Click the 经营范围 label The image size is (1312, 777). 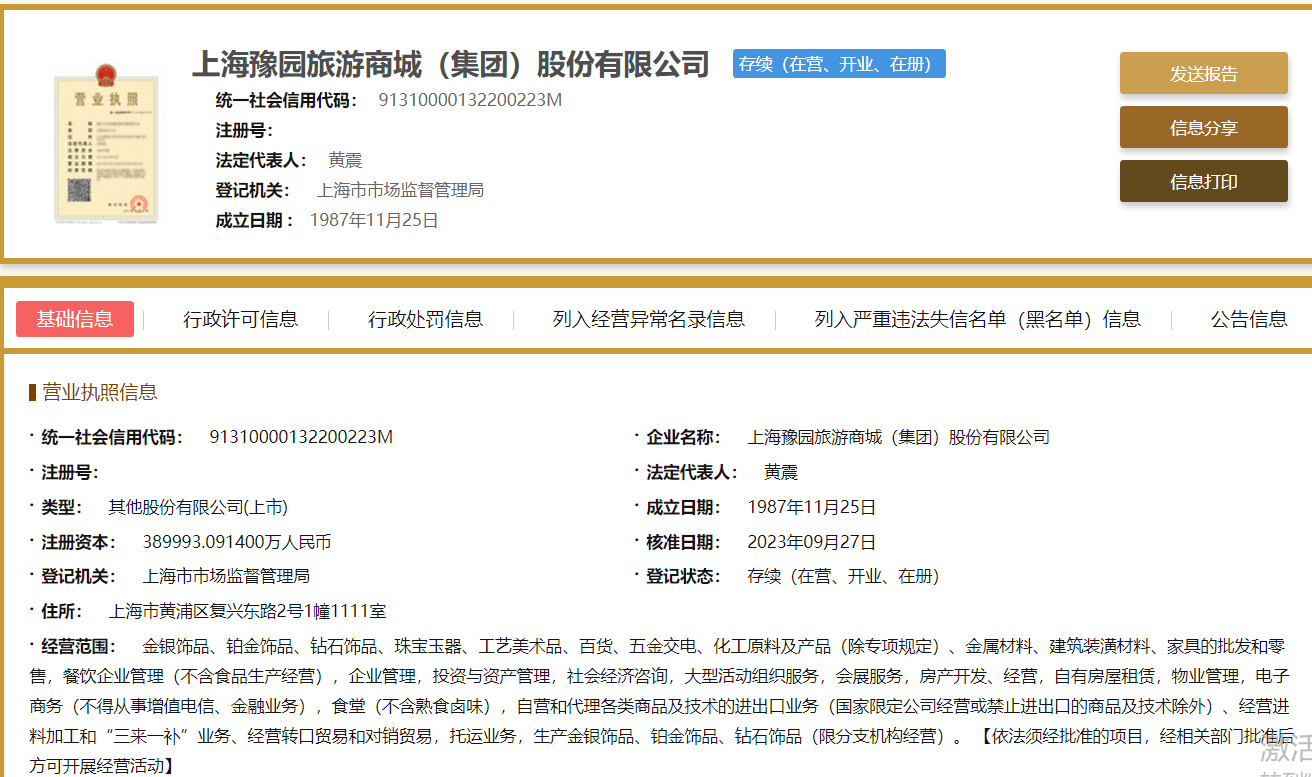(x=79, y=646)
